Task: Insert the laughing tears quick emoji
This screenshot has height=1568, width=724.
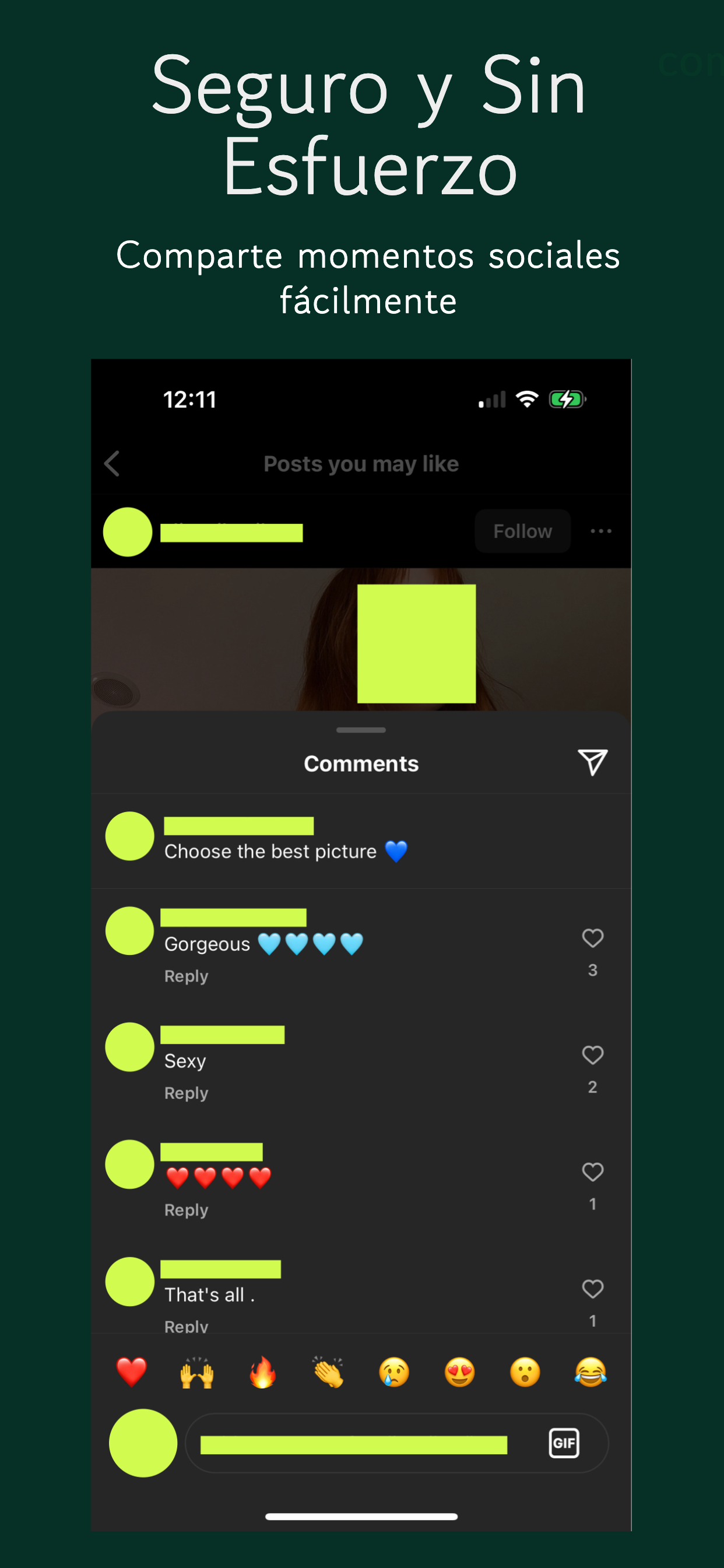Action: pos(591,1373)
